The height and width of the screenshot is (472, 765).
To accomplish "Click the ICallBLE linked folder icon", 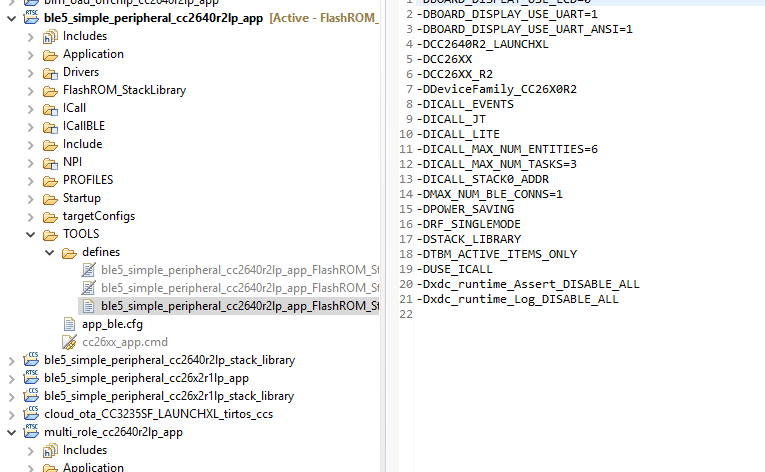I will click(x=50, y=127).
